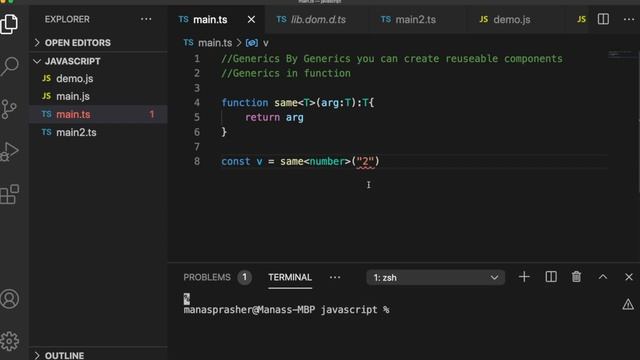Click main.ts in the breadcrumb
The height and width of the screenshot is (360, 640).
[215, 43]
